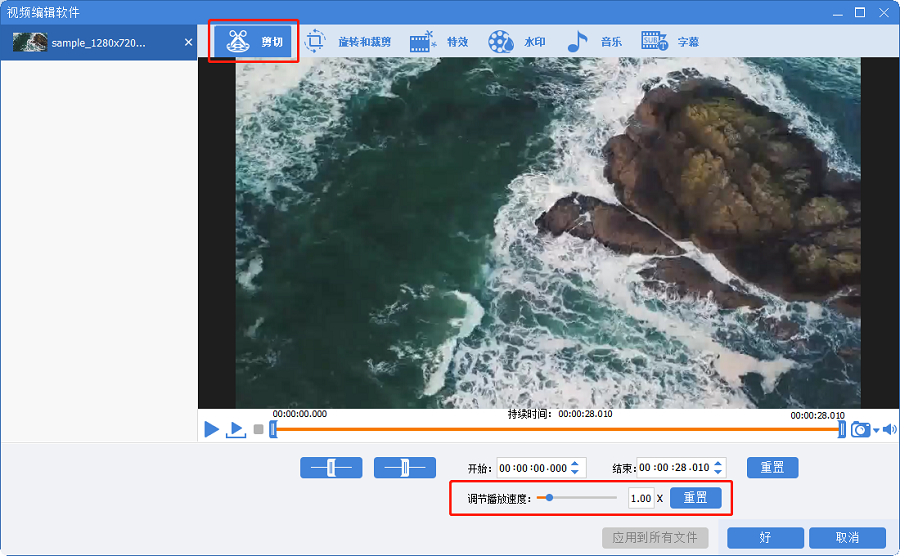Stop video playback
This screenshot has width=900, height=556.
coord(258,429)
